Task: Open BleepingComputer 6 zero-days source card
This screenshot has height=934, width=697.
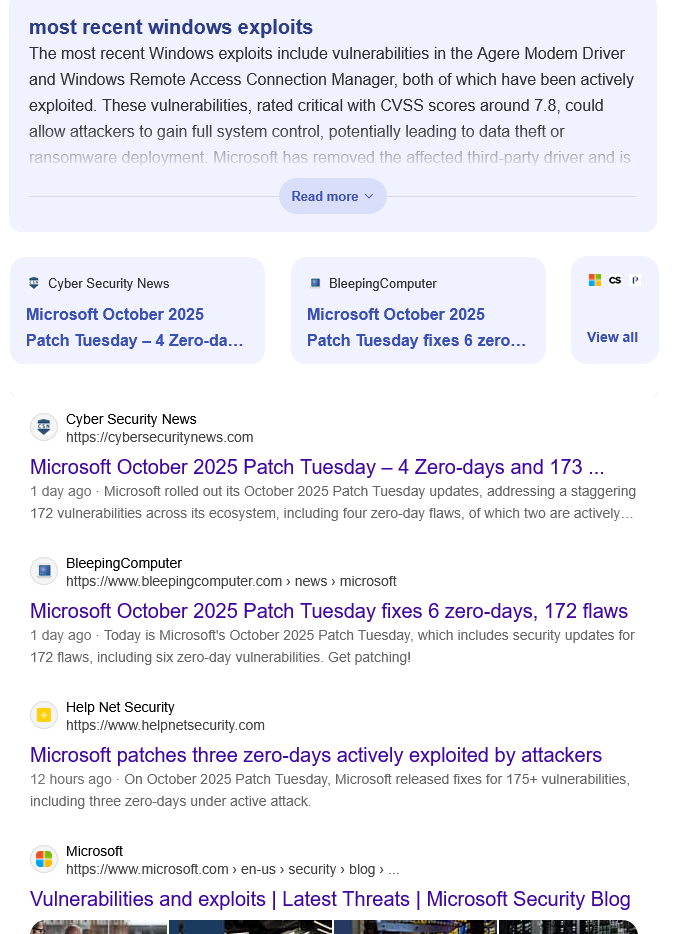Action: click(x=417, y=327)
